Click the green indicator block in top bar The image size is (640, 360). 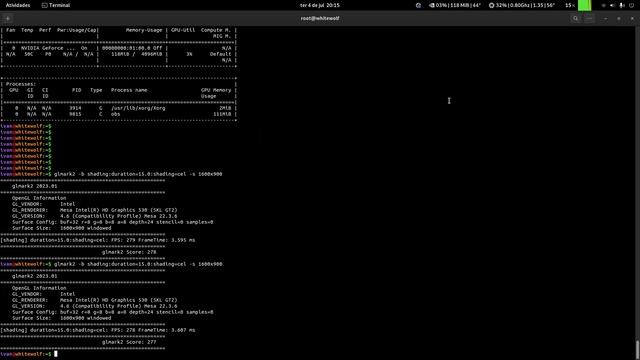coord(584,5)
